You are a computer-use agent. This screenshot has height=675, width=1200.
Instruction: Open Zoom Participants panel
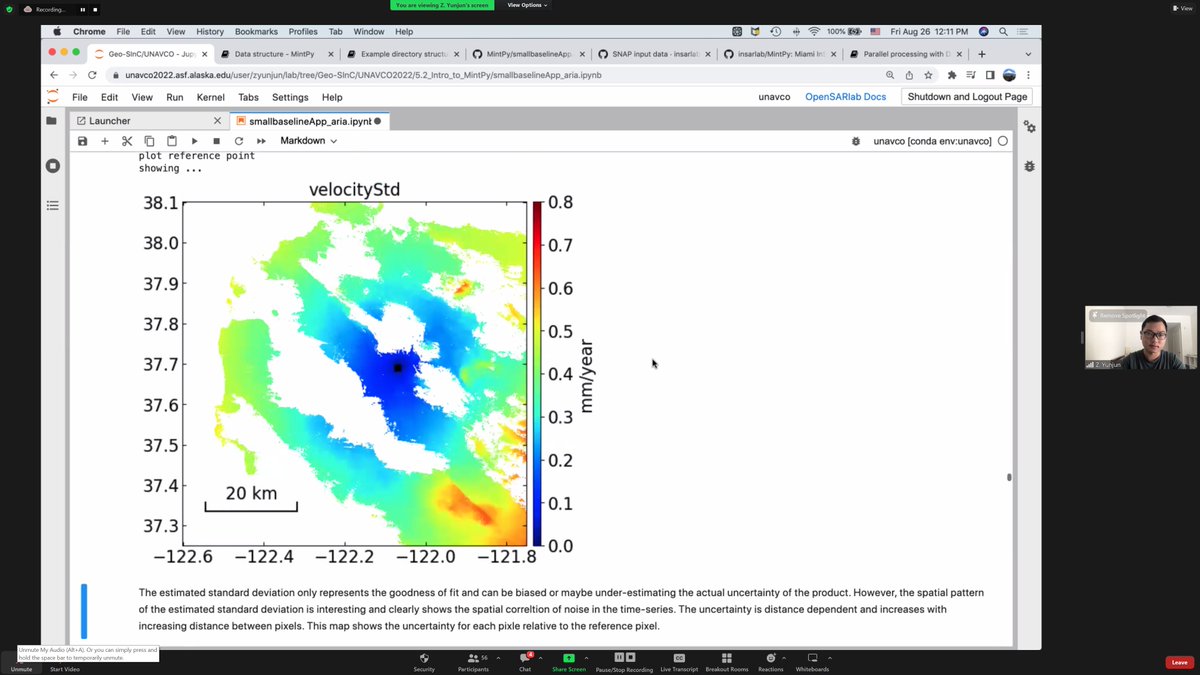[x=473, y=662]
